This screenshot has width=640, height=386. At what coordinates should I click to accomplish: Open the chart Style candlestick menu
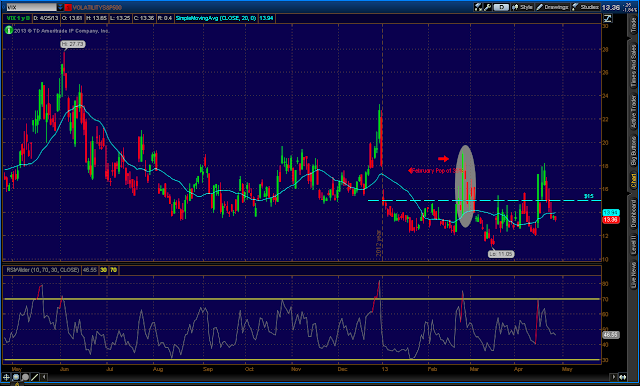(x=522, y=7)
